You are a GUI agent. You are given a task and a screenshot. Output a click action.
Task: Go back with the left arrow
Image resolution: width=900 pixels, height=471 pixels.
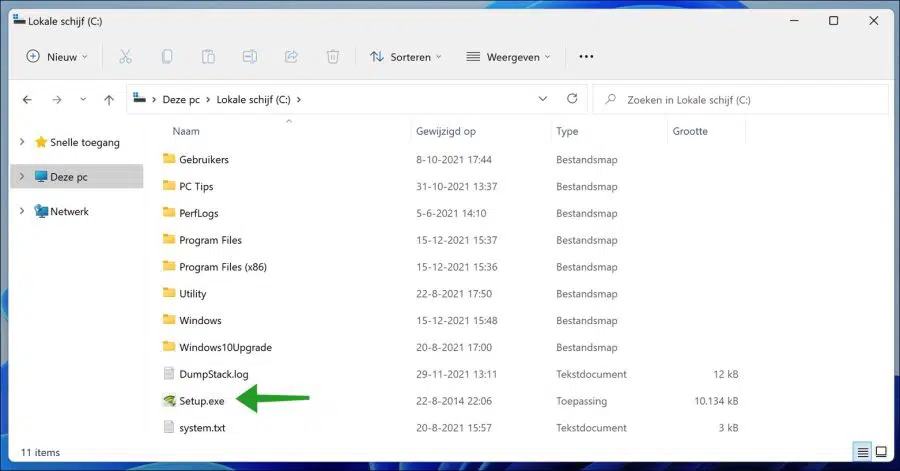[27, 100]
